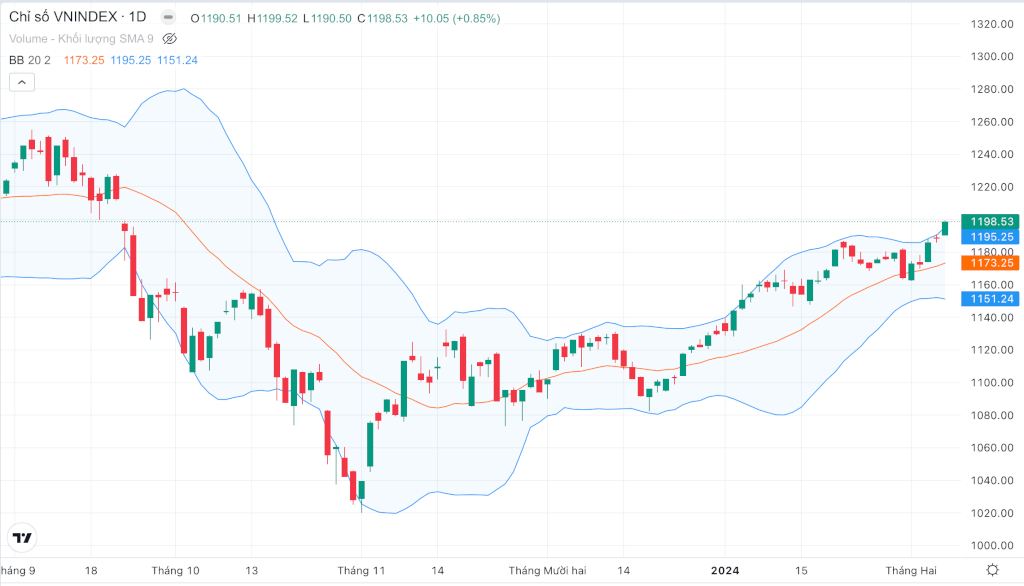
Task: Toggle Volume indicator visibility with the eye icon
Action: click(169, 39)
